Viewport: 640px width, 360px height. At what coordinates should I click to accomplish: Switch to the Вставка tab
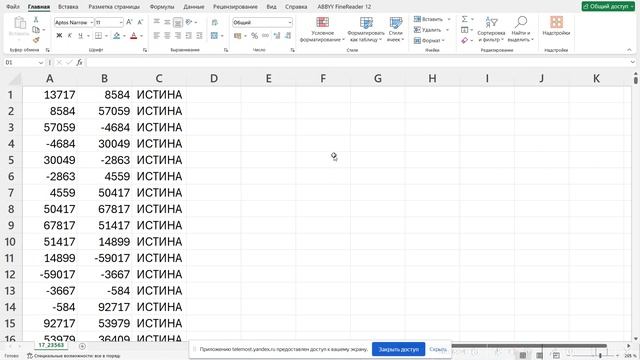coord(68,7)
